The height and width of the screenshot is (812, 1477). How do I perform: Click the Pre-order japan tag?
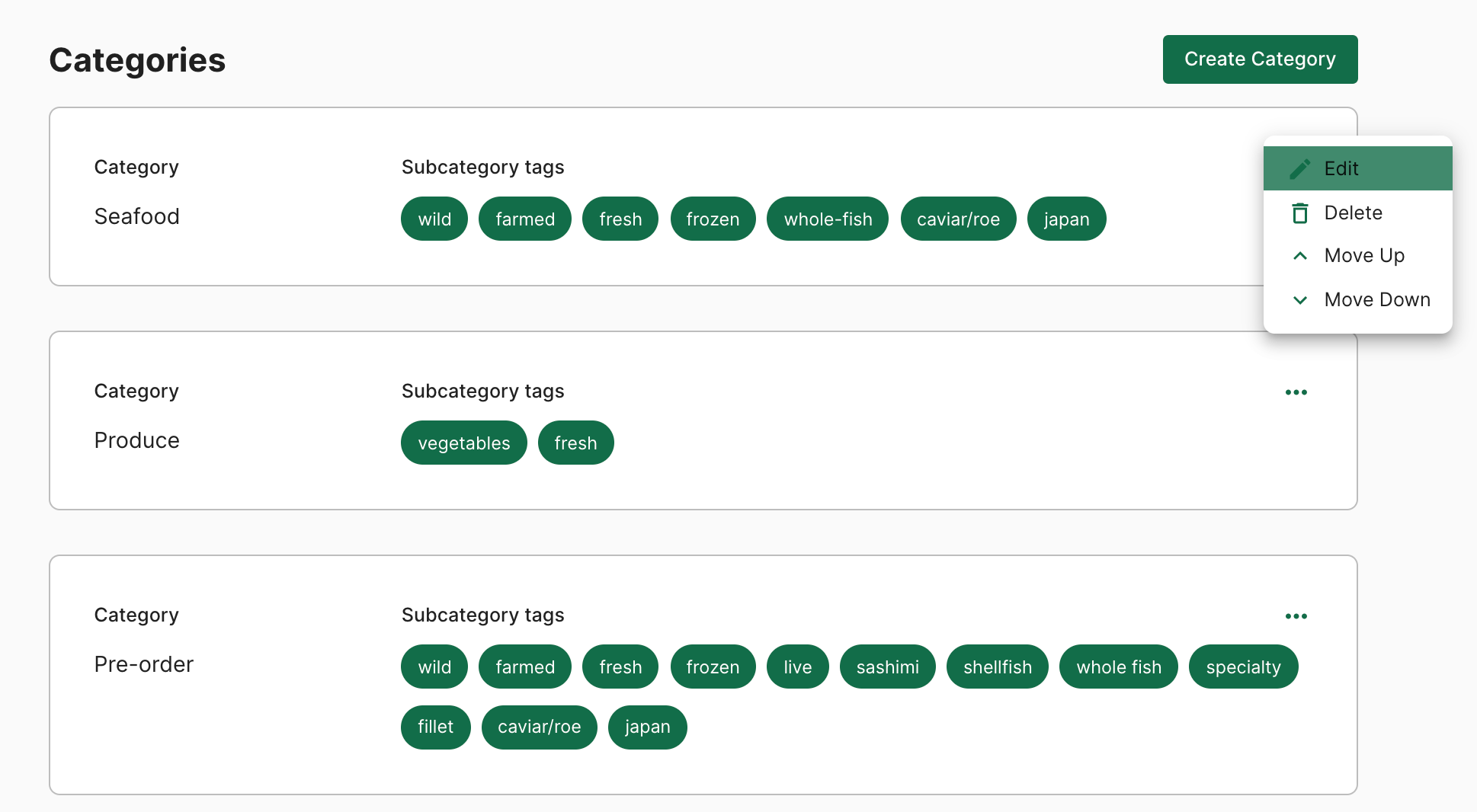coord(647,727)
